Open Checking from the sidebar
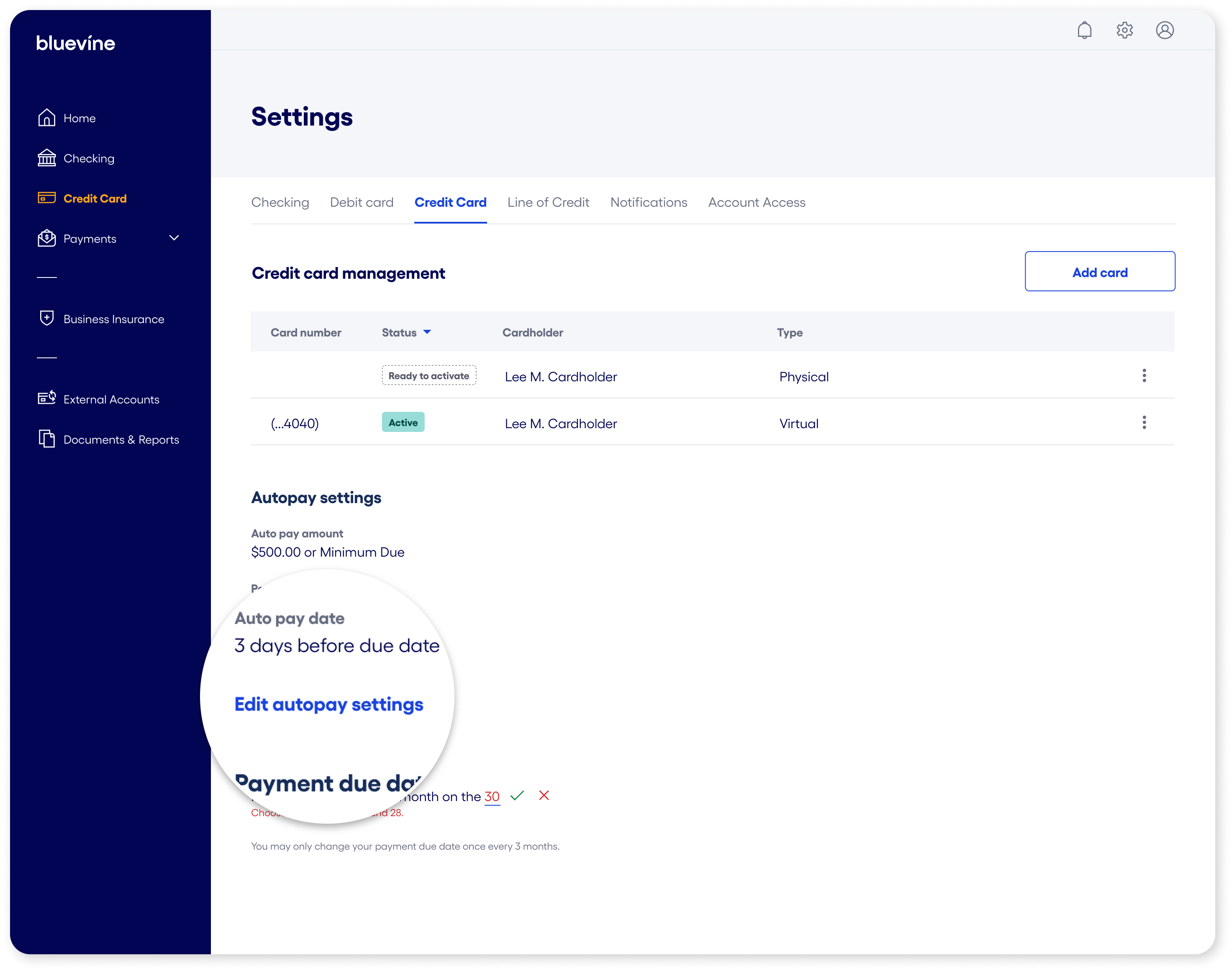1232x971 pixels. (89, 159)
